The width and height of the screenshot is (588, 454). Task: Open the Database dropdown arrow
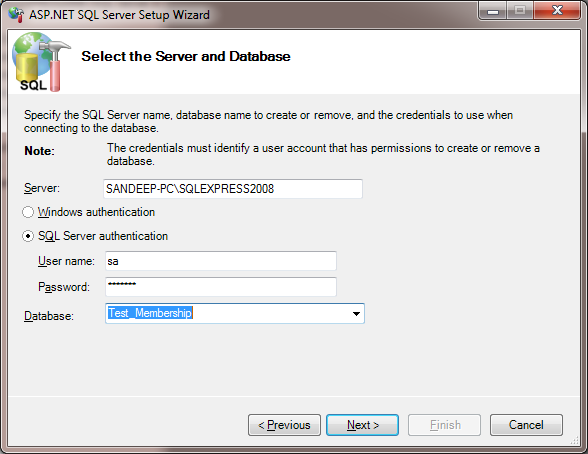click(356, 314)
